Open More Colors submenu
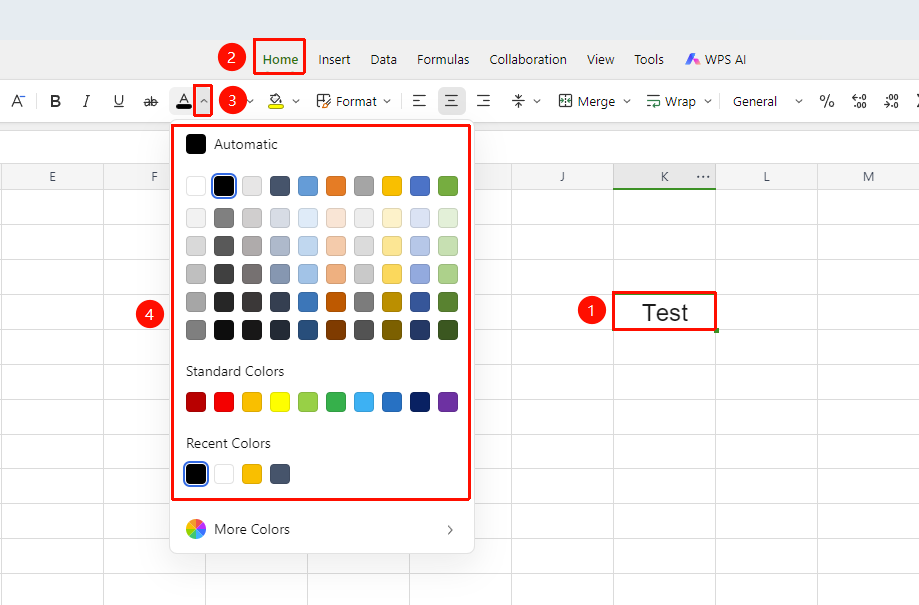The image size is (919, 605). (x=321, y=529)
